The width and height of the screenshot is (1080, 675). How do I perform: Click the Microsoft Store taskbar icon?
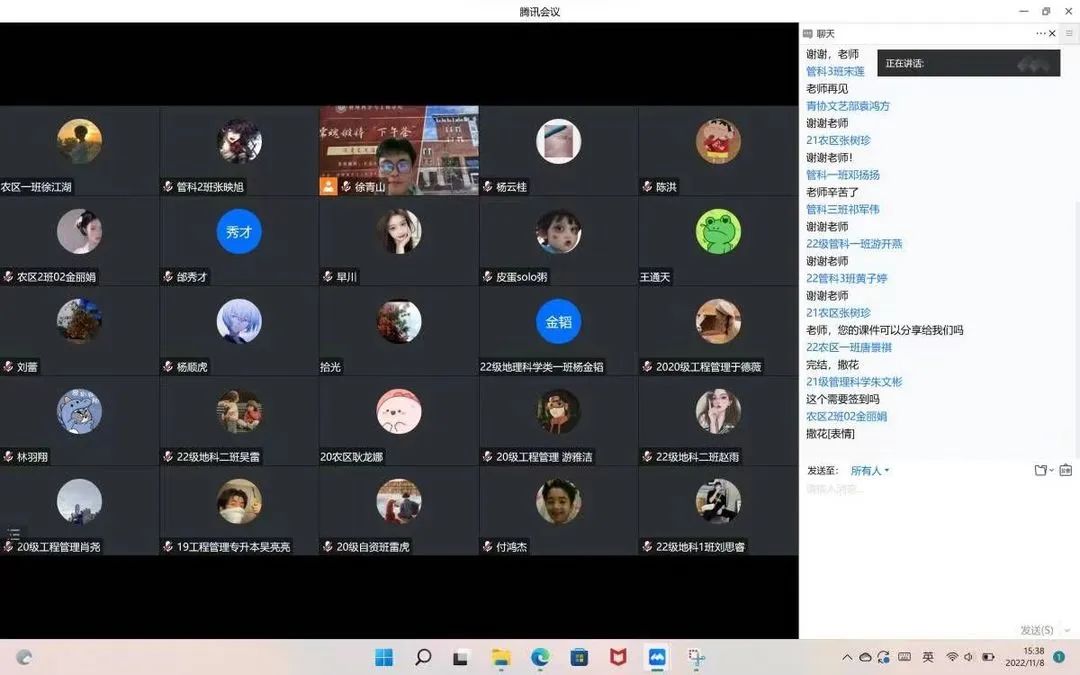click(579, 657)
